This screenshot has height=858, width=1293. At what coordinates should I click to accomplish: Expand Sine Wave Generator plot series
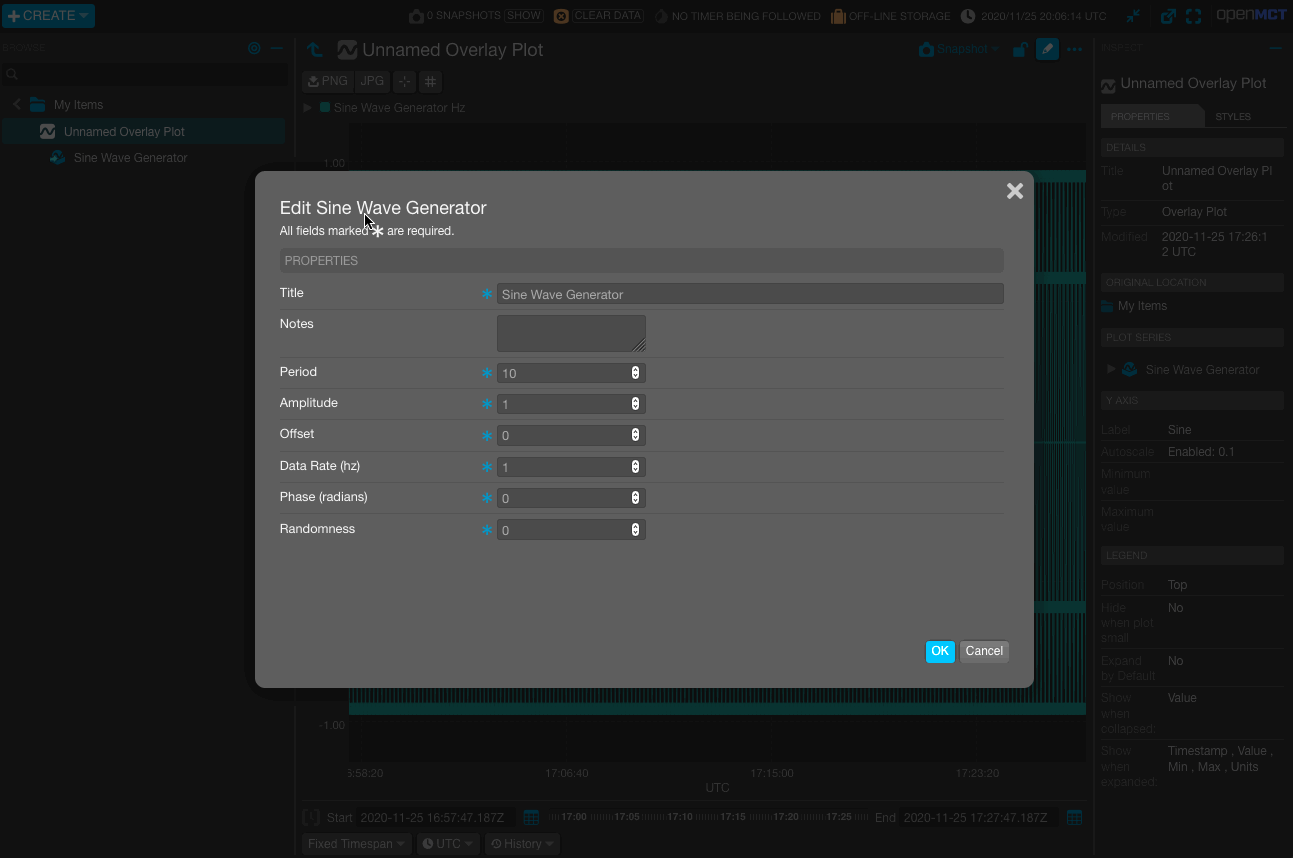coord(1111,369)
